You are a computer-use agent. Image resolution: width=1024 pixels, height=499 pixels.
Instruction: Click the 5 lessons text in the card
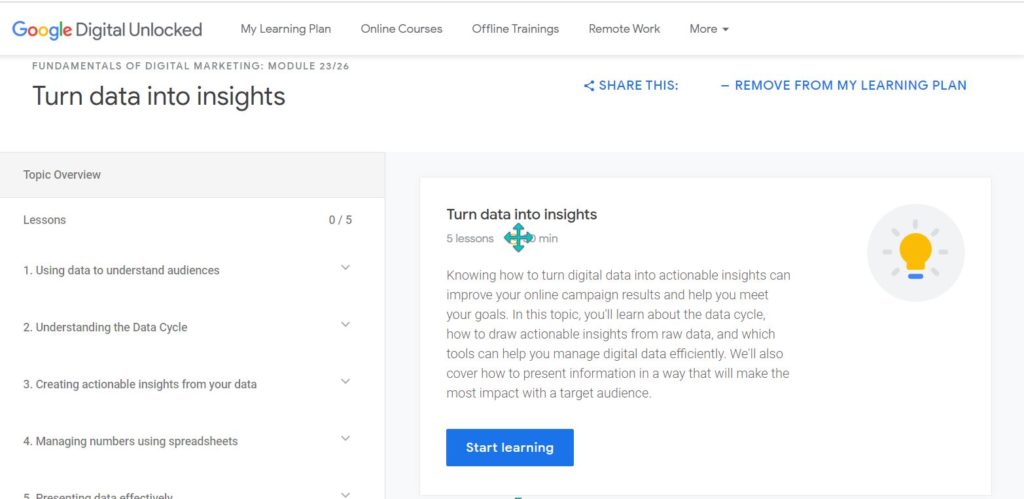[x=470, y=238]
